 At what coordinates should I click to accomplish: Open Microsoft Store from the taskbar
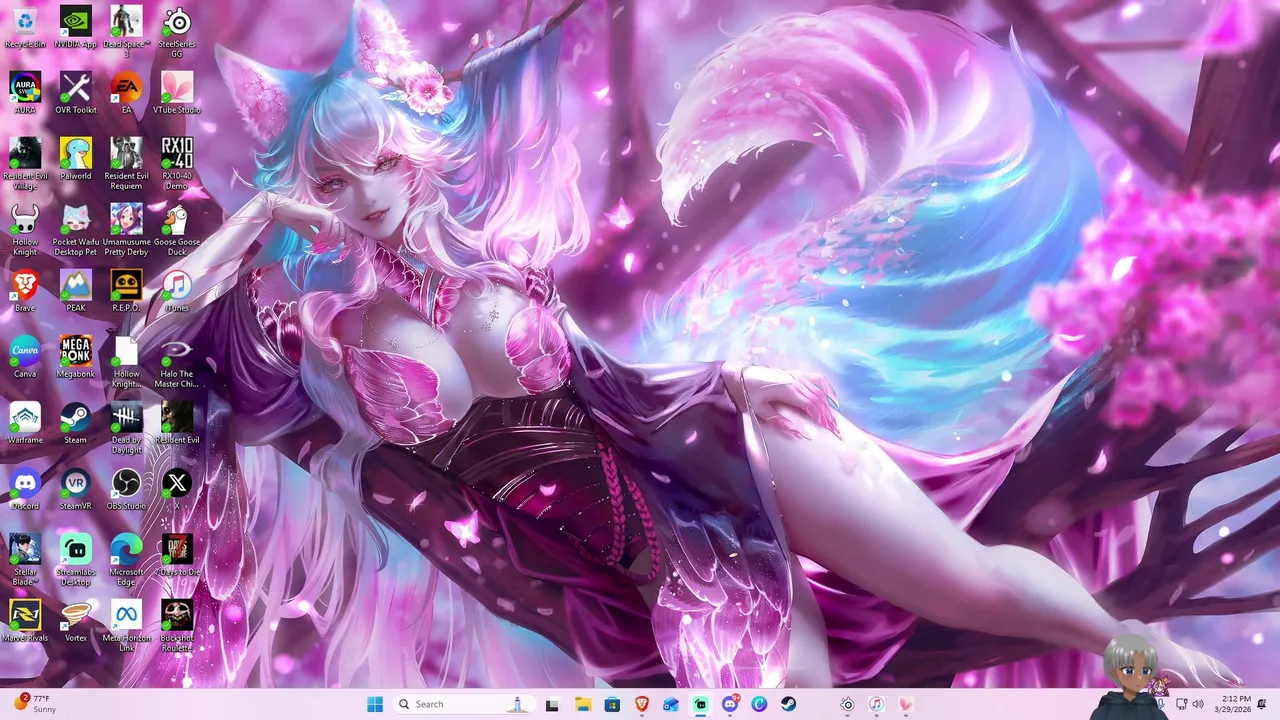tap(612, 704)
